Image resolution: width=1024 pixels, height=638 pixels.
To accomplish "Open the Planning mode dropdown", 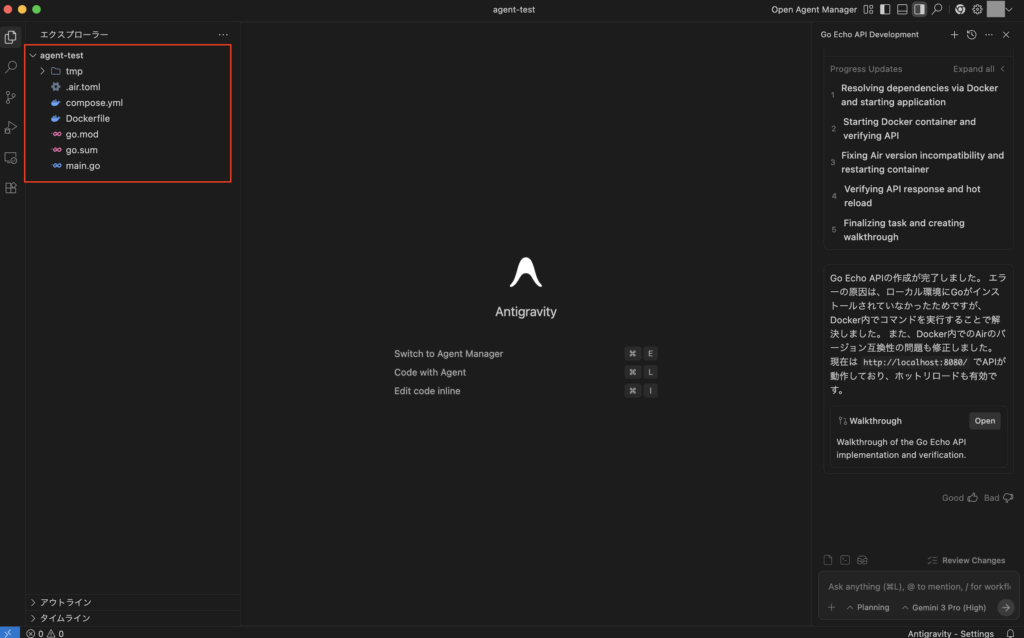I will 867,607.
